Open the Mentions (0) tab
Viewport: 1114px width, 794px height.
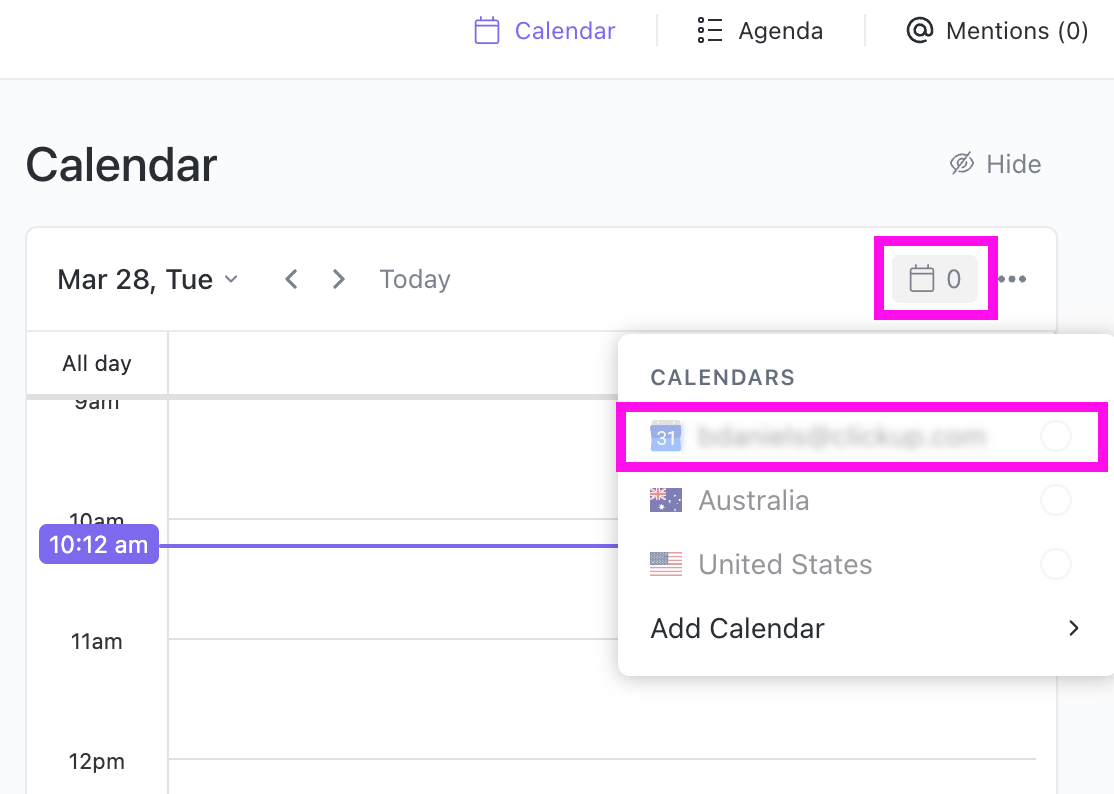coord(1016,31)
